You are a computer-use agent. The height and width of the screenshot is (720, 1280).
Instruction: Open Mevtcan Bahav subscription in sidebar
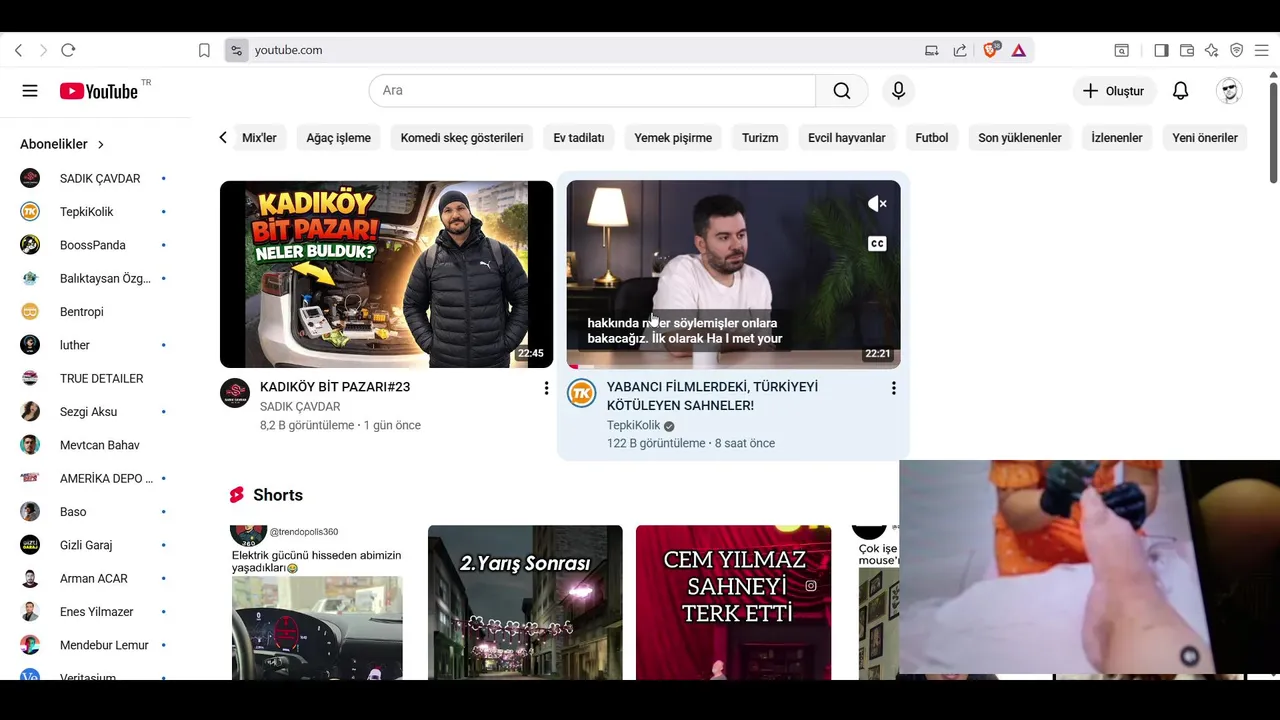click(x=95, y=445)
